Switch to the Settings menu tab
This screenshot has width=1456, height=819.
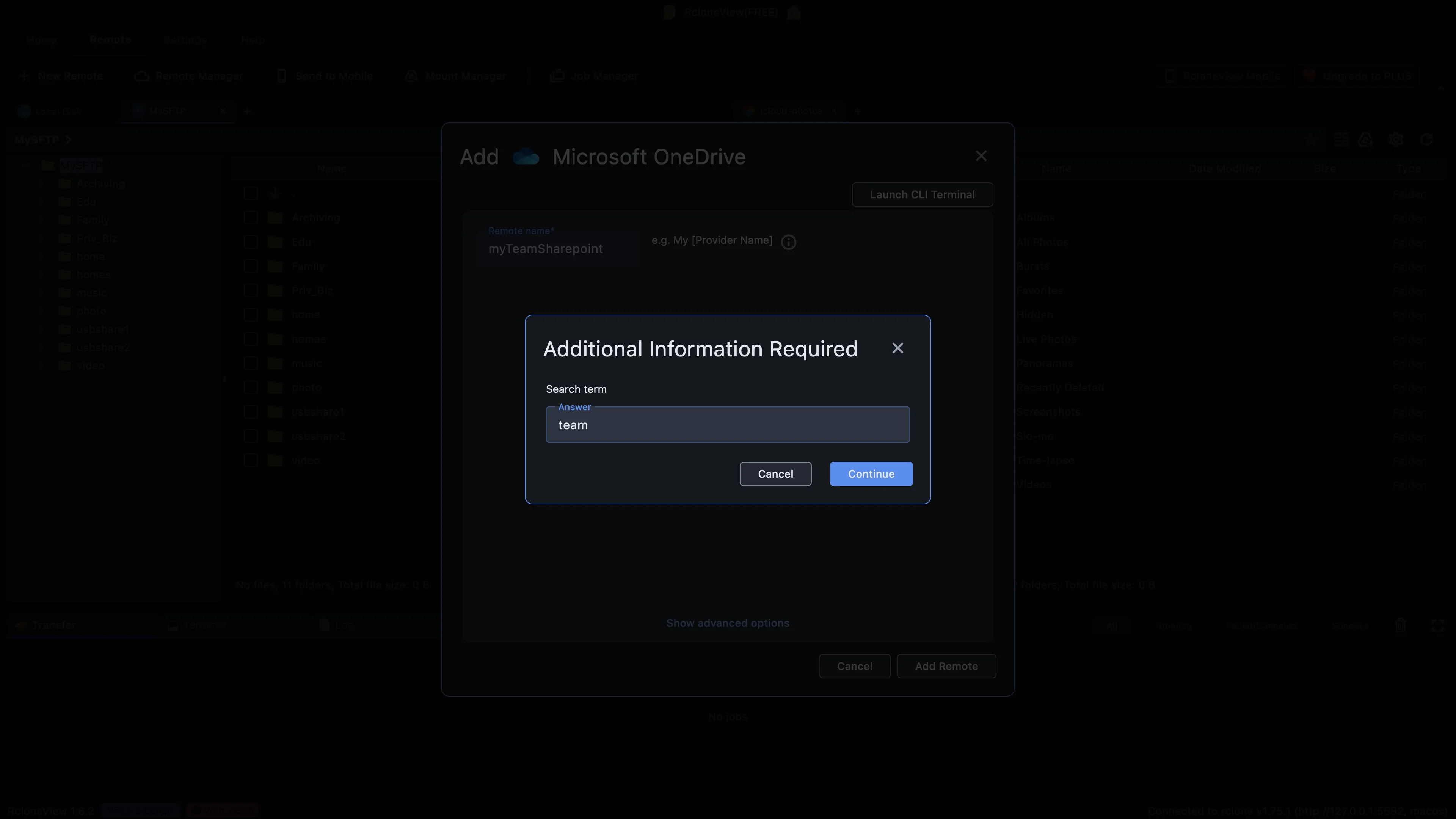[x=185, y=40]
